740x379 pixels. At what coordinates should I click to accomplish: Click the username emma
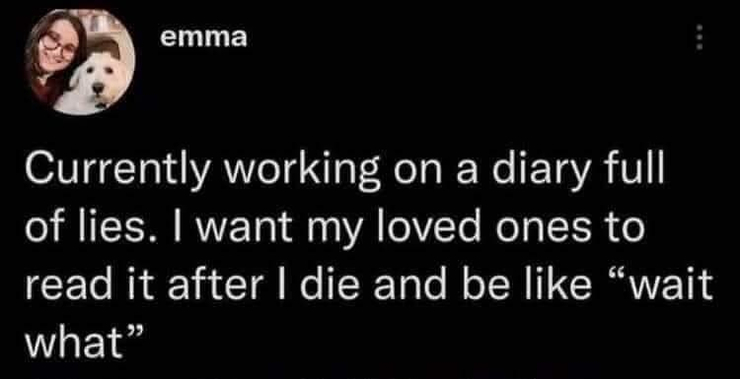coord(203,38)
